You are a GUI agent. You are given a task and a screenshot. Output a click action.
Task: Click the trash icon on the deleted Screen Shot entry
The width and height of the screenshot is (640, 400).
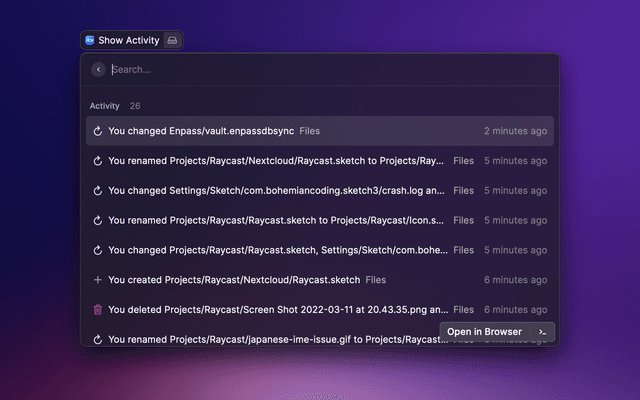pyautogui.click(x=97, y=310)
